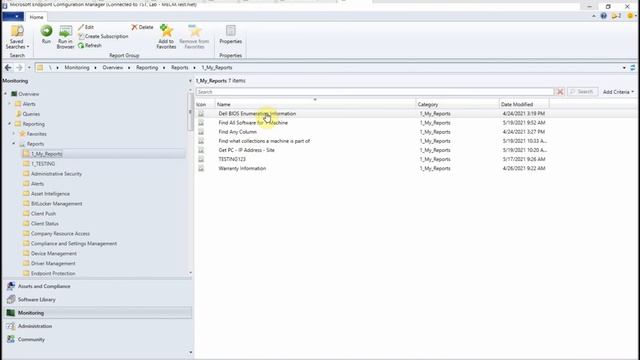Image resolution: width=640 pixels, height=360 pixels.
Task: Collapse the ribbon with the up arrow
Action: tap(593, 16)
